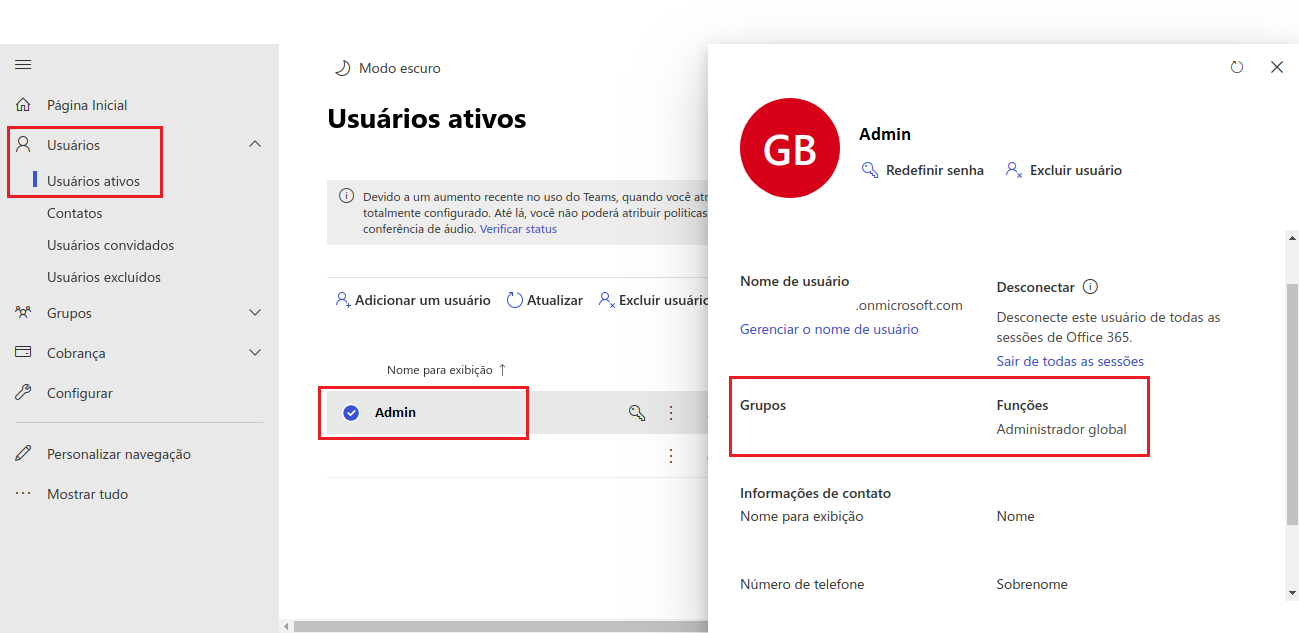Click the GB avatar circle
The height and width of the screenshot is (633, 1299).
(789, 148)
